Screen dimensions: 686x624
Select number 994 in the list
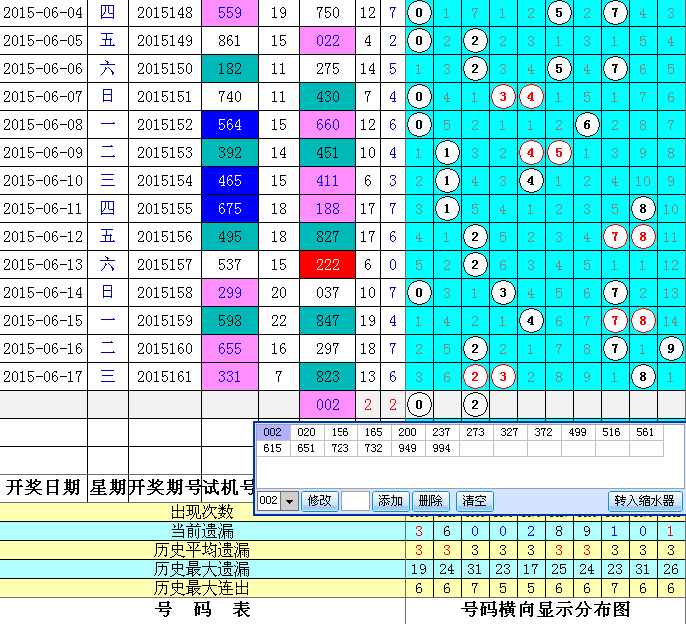(442, 448)
